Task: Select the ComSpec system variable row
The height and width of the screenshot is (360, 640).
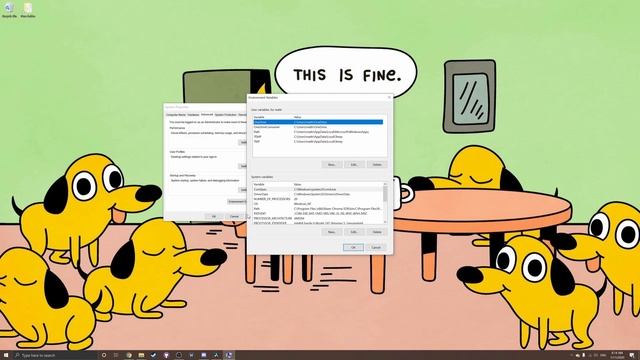Action: point(317,189)
